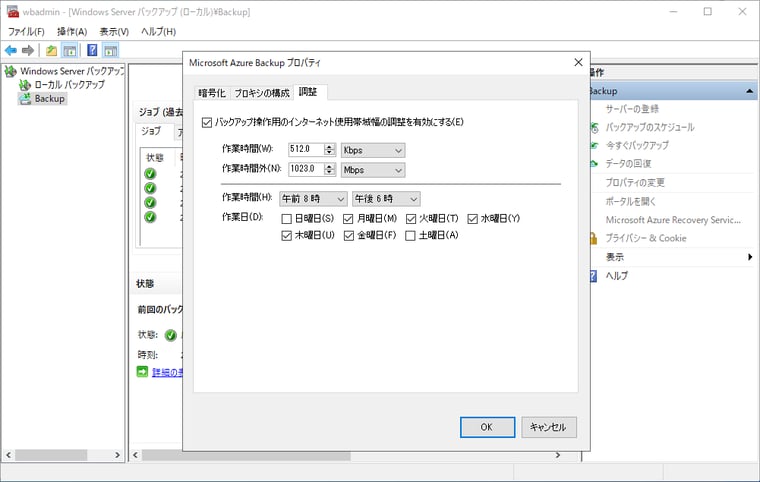Collapse the Backup actions section header

pyautogui.click(x=749, y=91)
